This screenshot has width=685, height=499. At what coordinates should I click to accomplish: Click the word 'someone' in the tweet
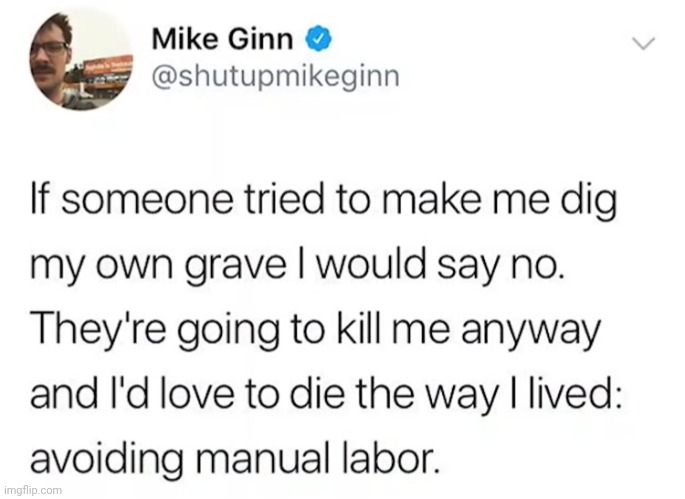[147, 202]
